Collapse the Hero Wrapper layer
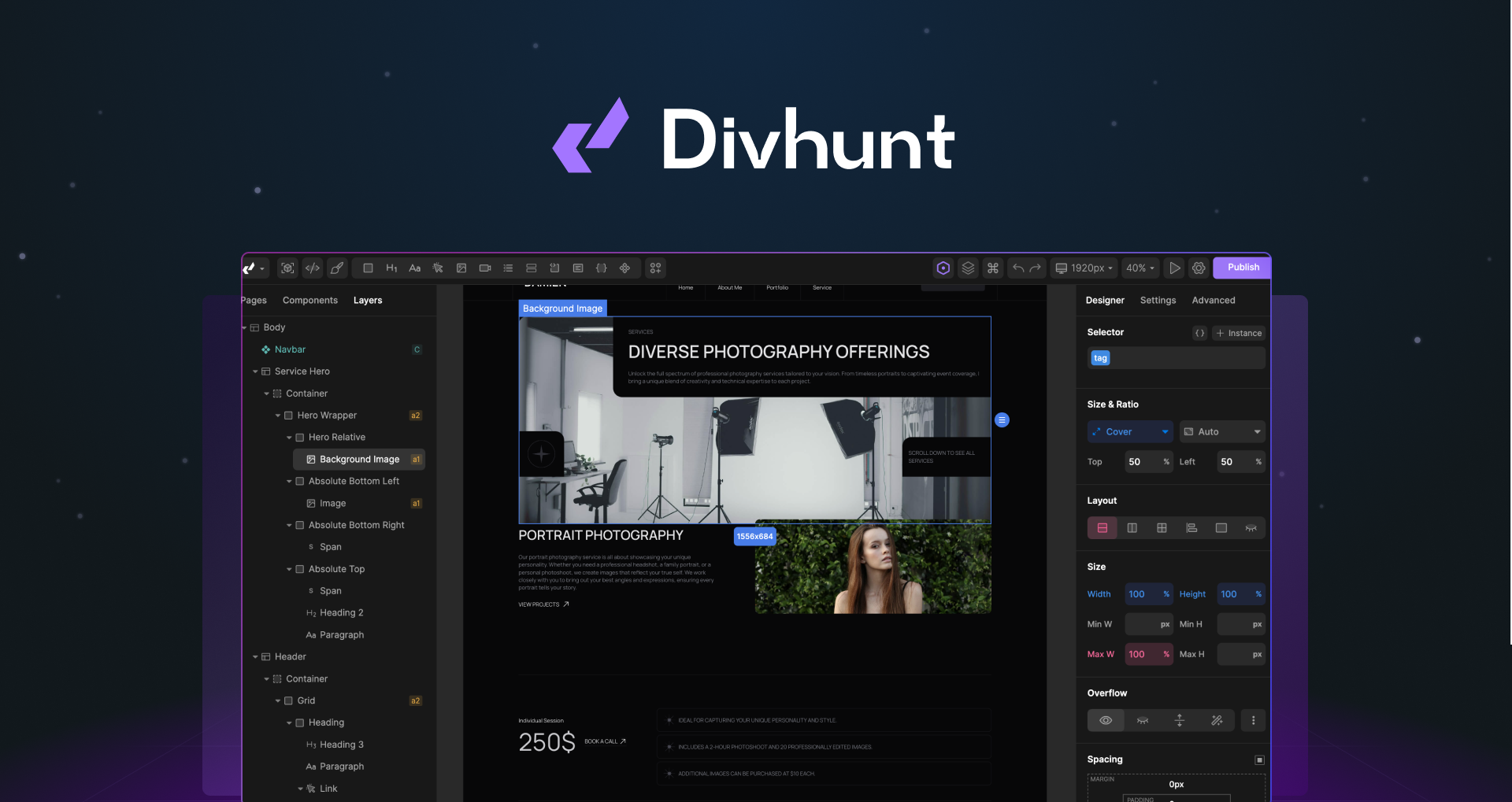1512x802 pixels. (x=277, y=415)
